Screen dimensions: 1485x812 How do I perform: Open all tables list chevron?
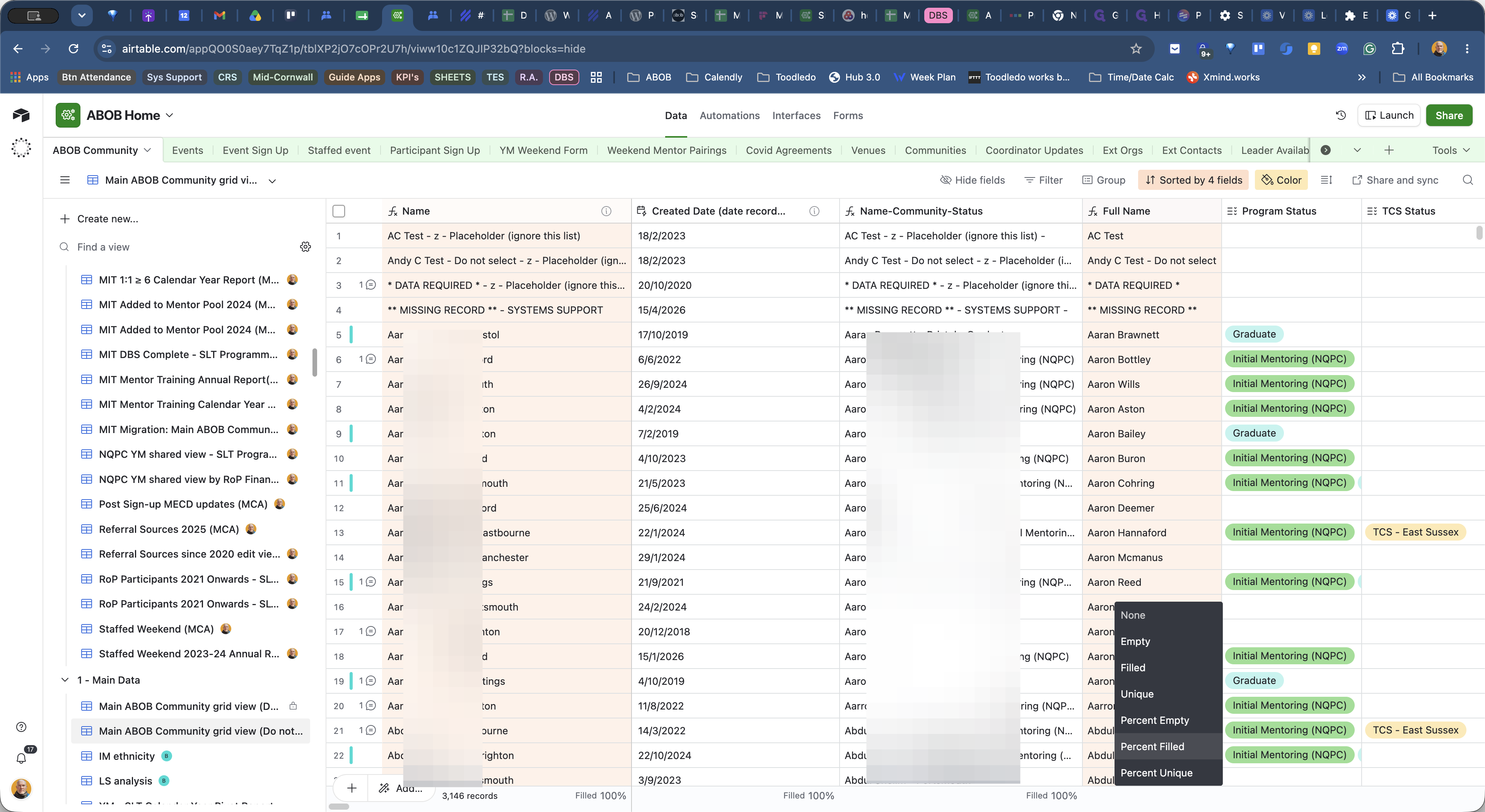tap(1357, 150)
